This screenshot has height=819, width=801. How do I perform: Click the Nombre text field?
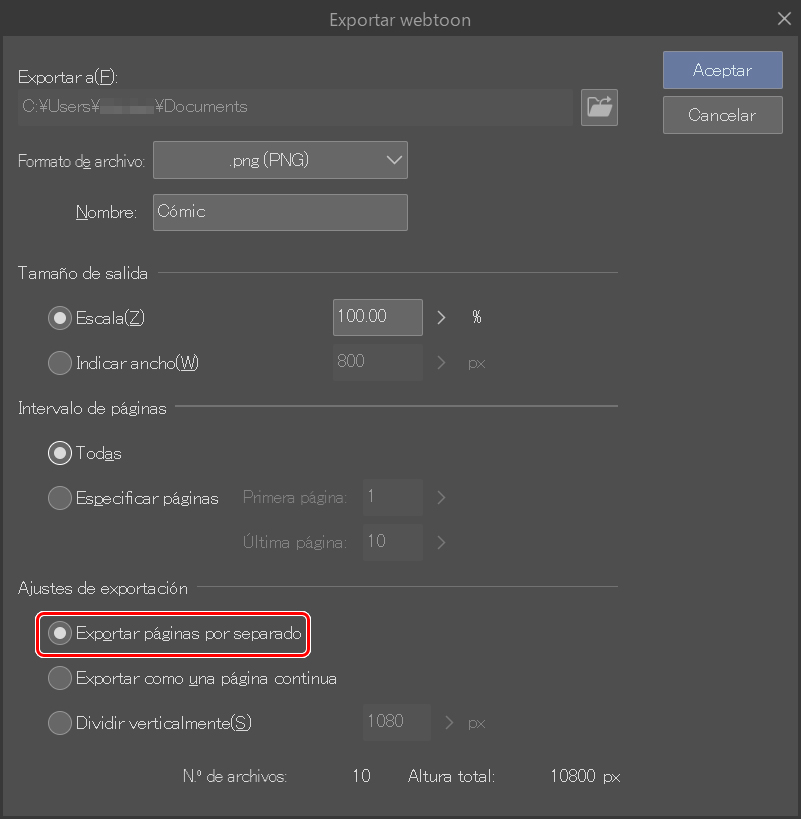click(x=280, y=212)
